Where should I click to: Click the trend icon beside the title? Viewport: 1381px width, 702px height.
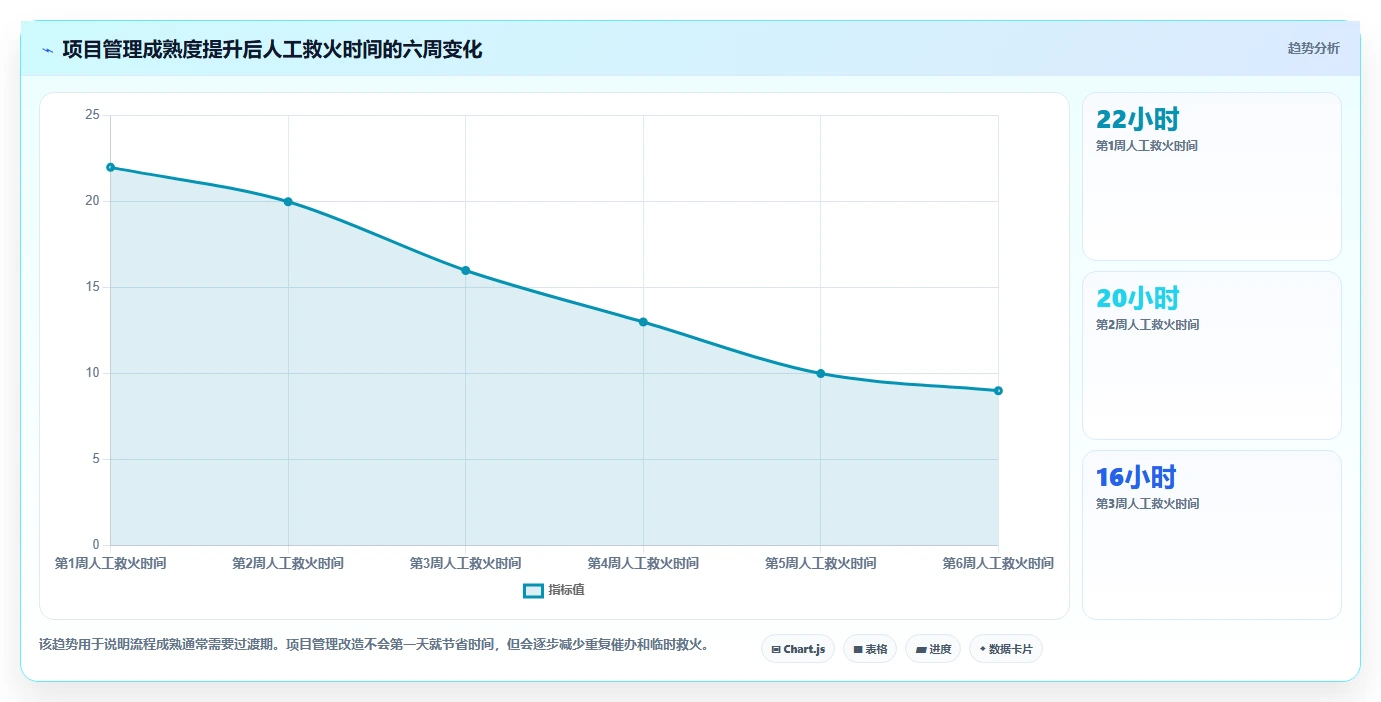[x=47, y=50]
